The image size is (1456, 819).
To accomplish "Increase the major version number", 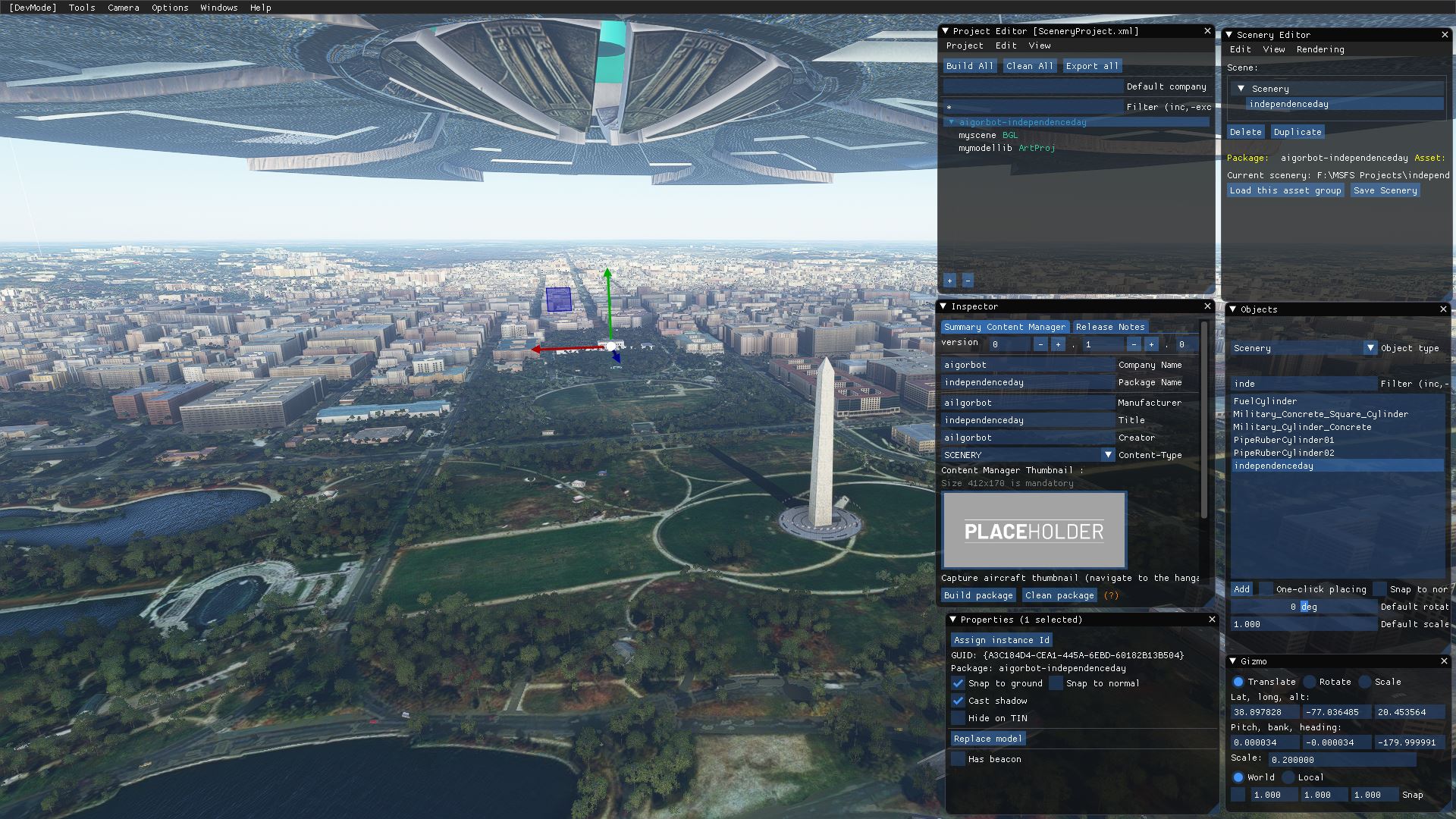I will click(1058, 344).
